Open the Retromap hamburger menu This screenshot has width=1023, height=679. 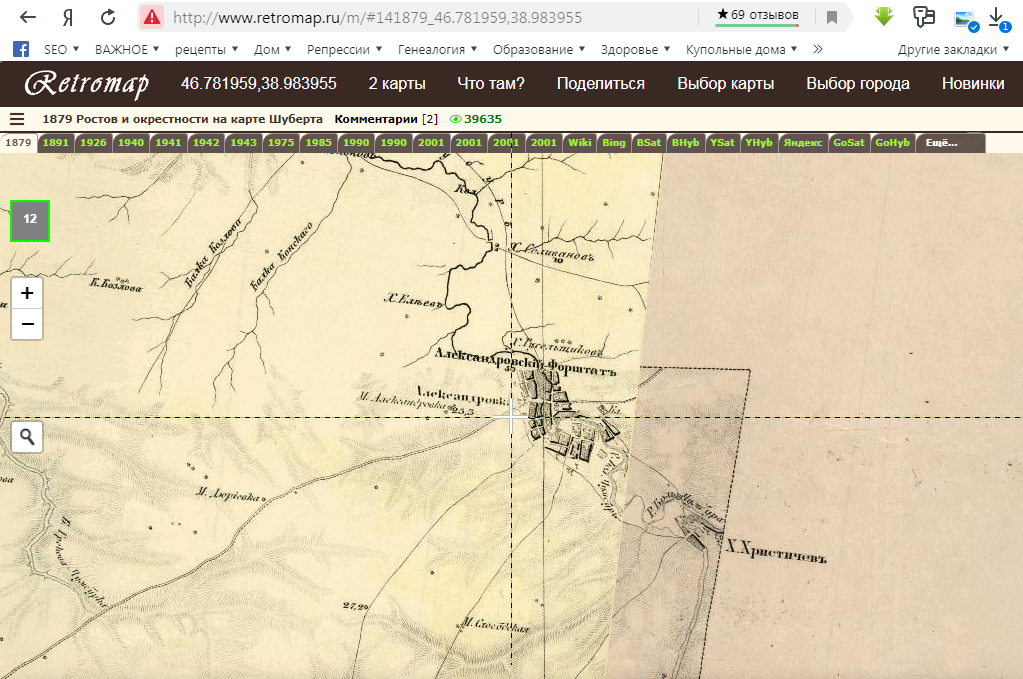click(x=17, y=119)
